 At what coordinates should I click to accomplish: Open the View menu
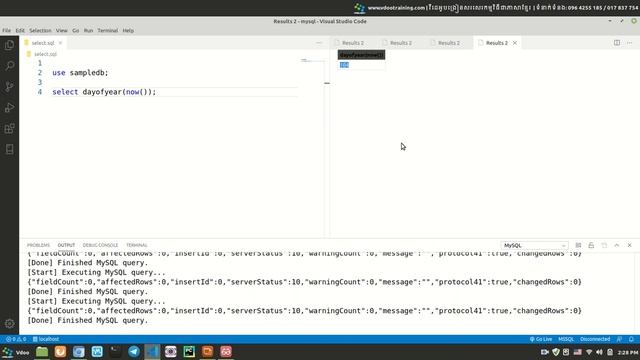62,31
